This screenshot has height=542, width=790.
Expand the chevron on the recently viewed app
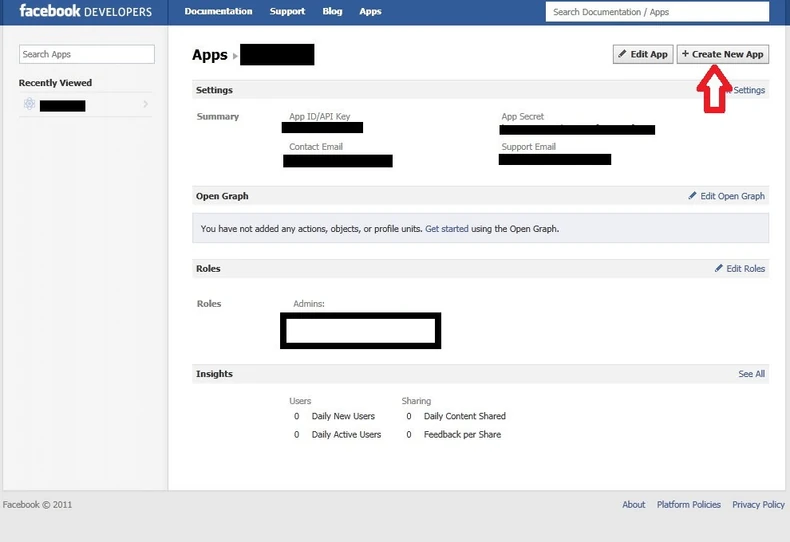(146, 105)
